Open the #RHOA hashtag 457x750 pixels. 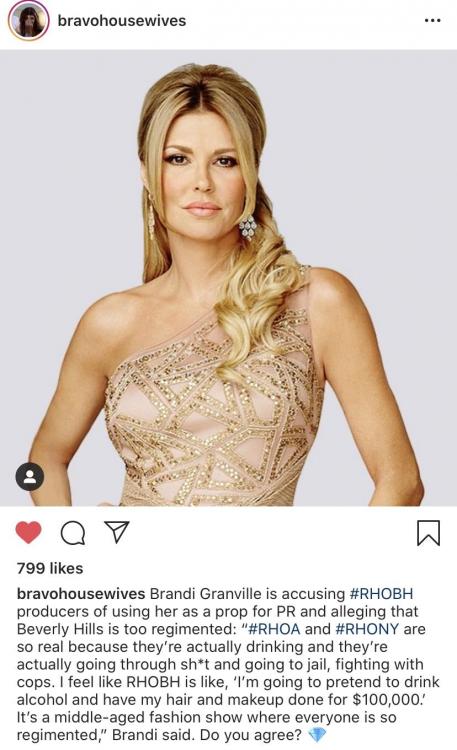[274, 629]
